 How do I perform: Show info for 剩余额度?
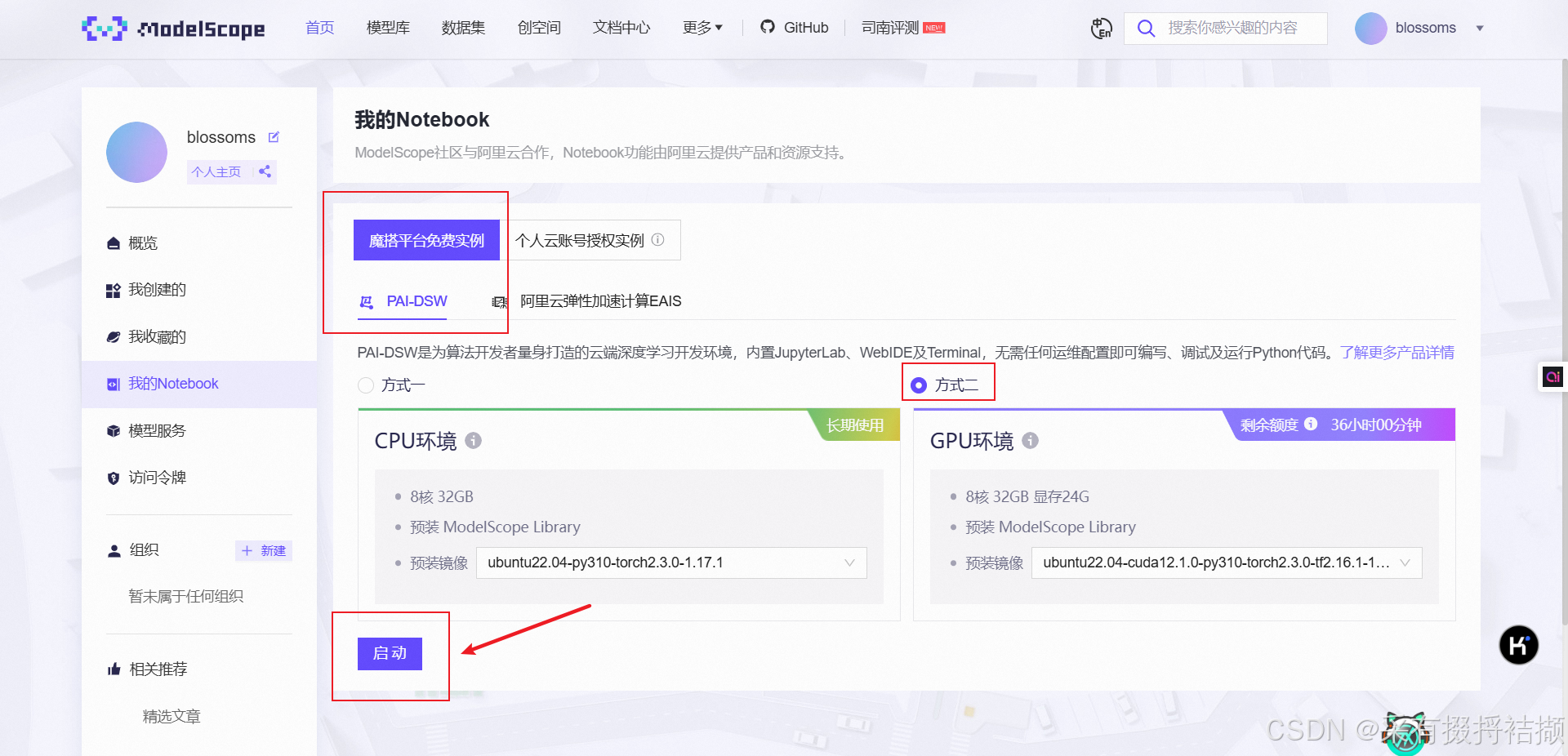[x=1311, y=424]
